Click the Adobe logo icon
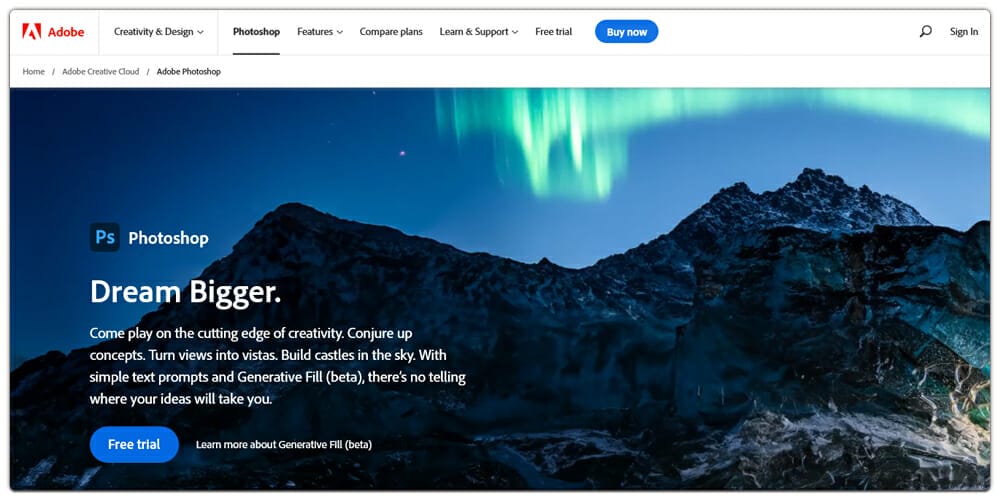1000x500 pixels. (31, 31)
